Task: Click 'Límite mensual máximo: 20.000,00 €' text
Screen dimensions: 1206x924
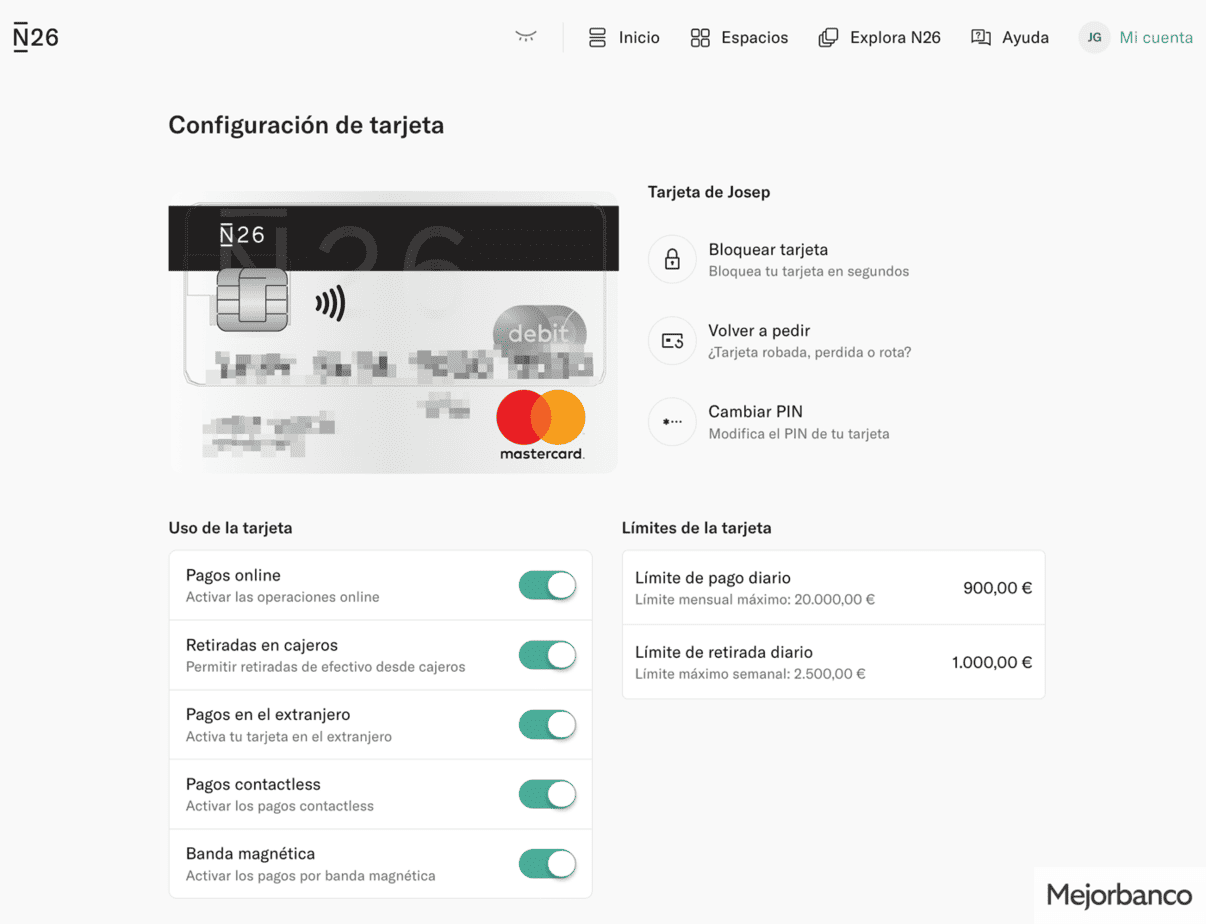Action: pos(755,600)
